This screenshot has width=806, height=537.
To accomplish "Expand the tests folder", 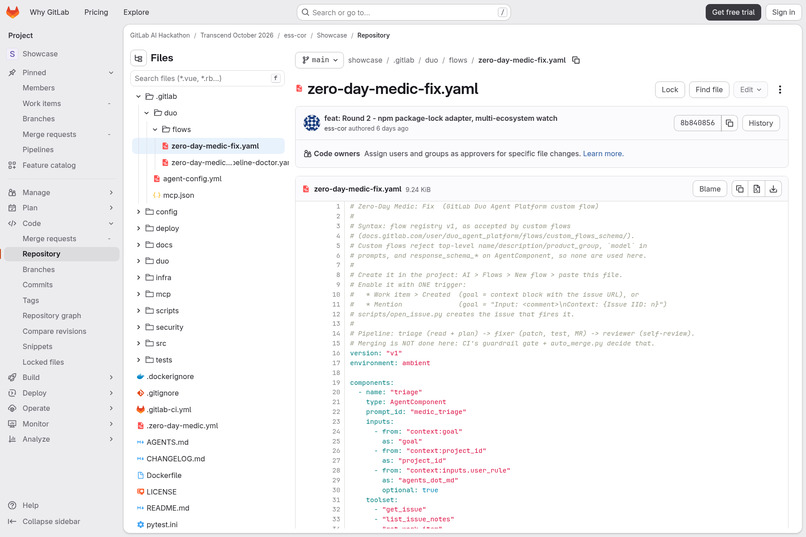I will 138,360.
